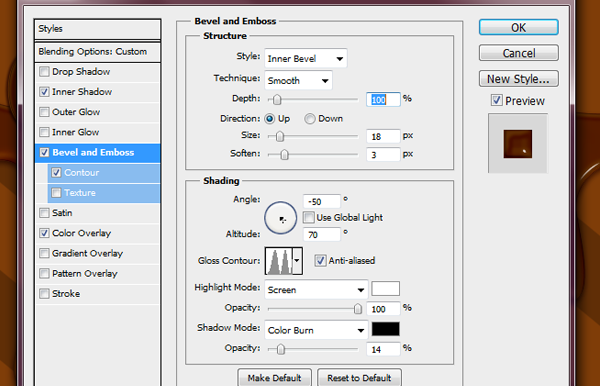Click the Depth value field
This screenshot has width=600, height=386.
click(x=383, y=99)
